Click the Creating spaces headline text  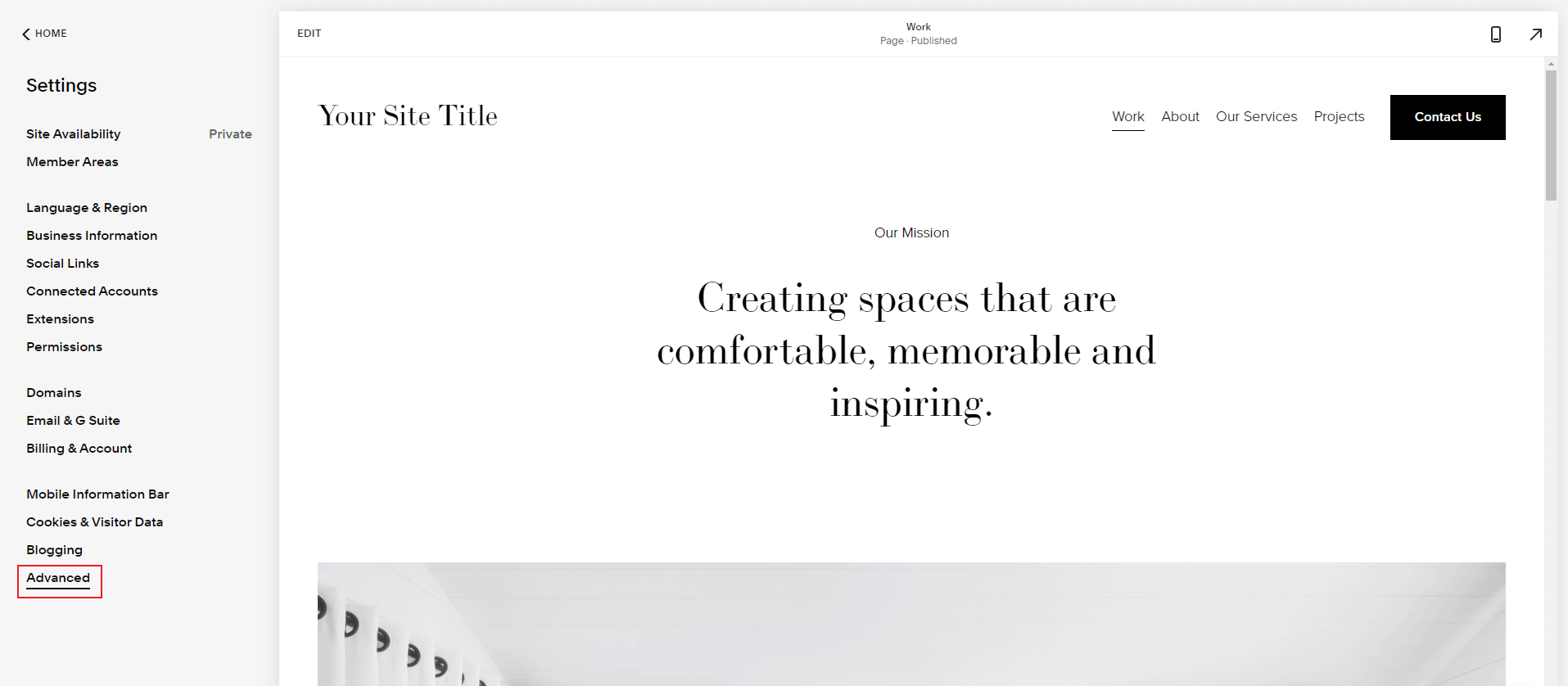906,350
